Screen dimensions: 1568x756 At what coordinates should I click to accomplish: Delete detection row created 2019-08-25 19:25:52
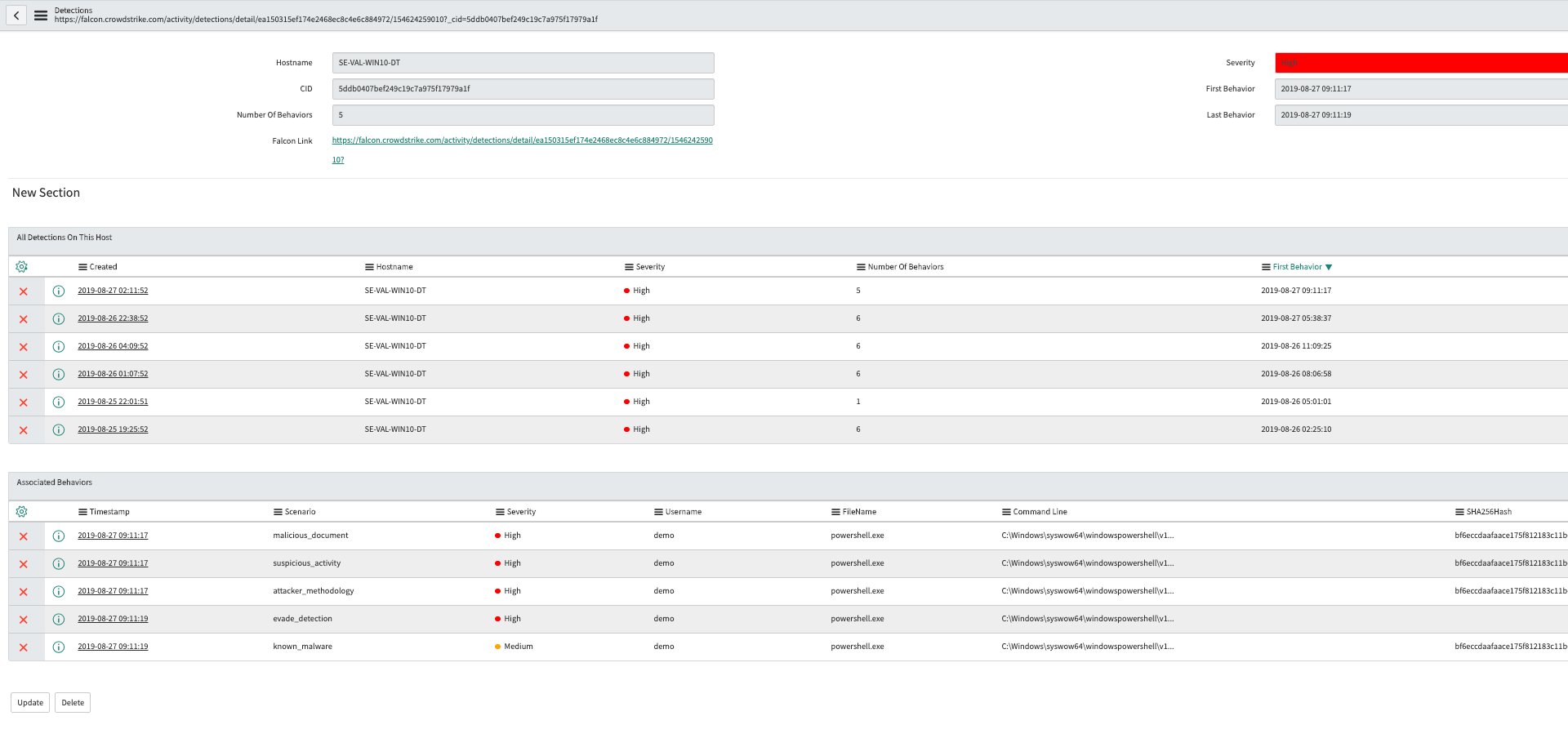(24, 430)
